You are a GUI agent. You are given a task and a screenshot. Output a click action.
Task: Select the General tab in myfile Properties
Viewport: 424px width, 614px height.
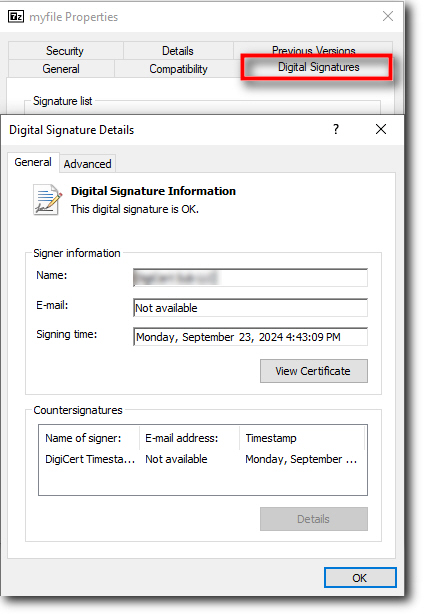pos(61,69)
